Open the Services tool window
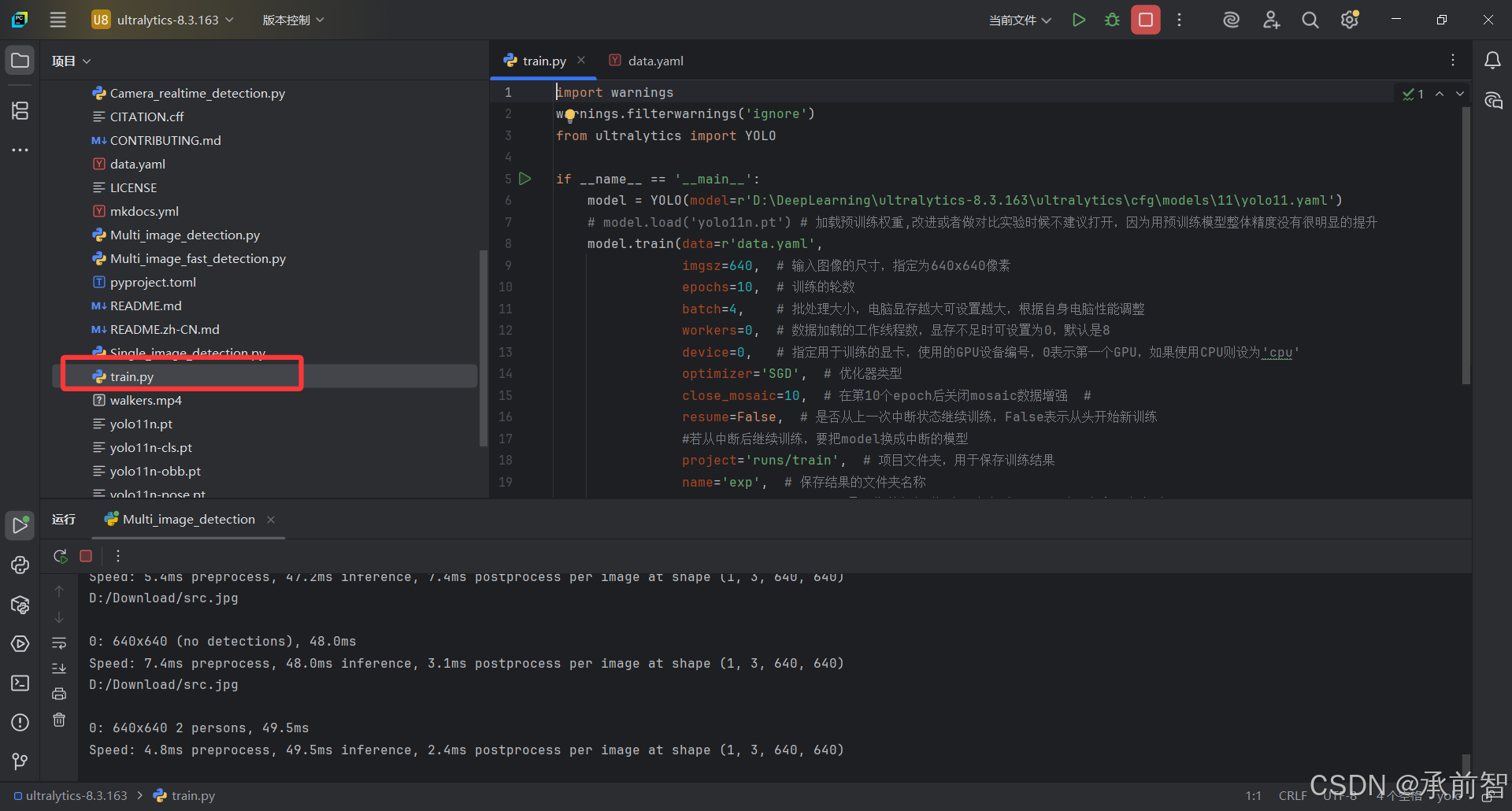Image resolution: width=1512 pixels, height=811 pixels. [20, 644]
